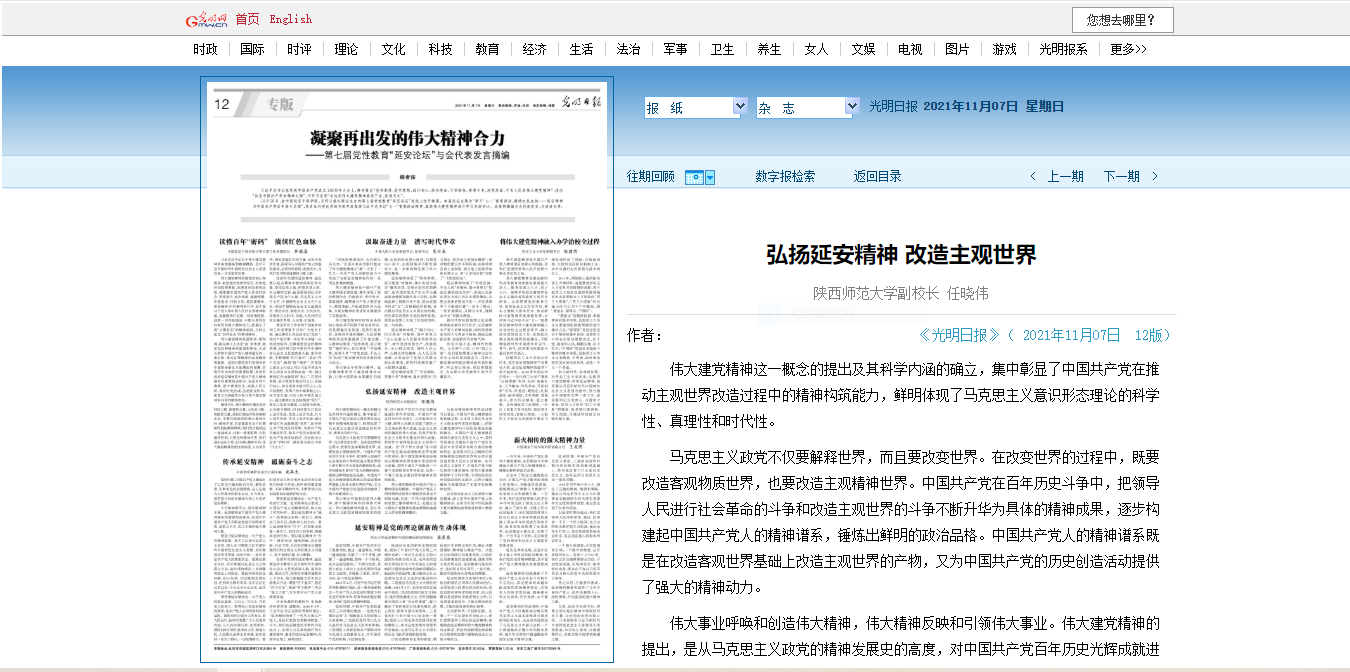Click the right arrow after 下一期

click(1155, 177)
